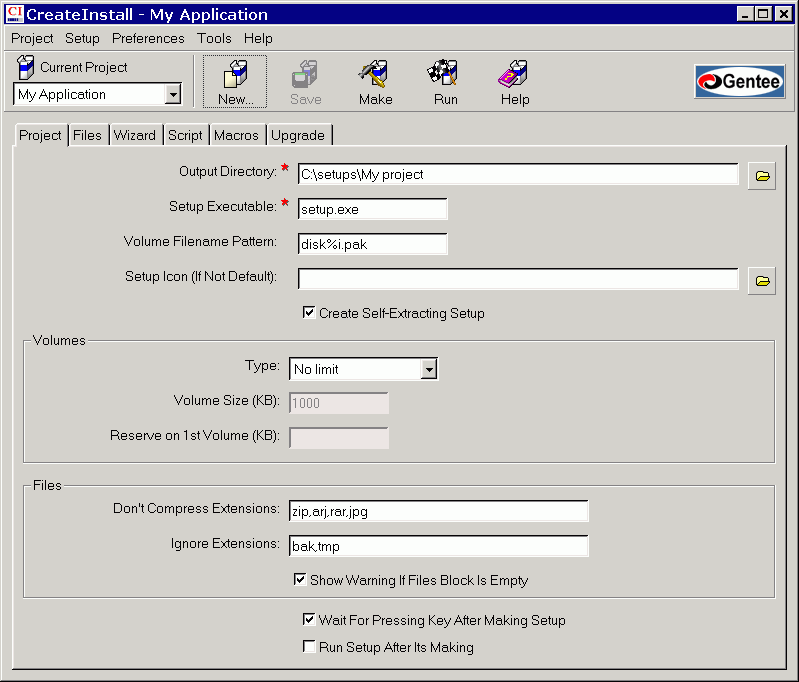
Task: Click the Make setup toolbar icon
Action: pos(375,82)
